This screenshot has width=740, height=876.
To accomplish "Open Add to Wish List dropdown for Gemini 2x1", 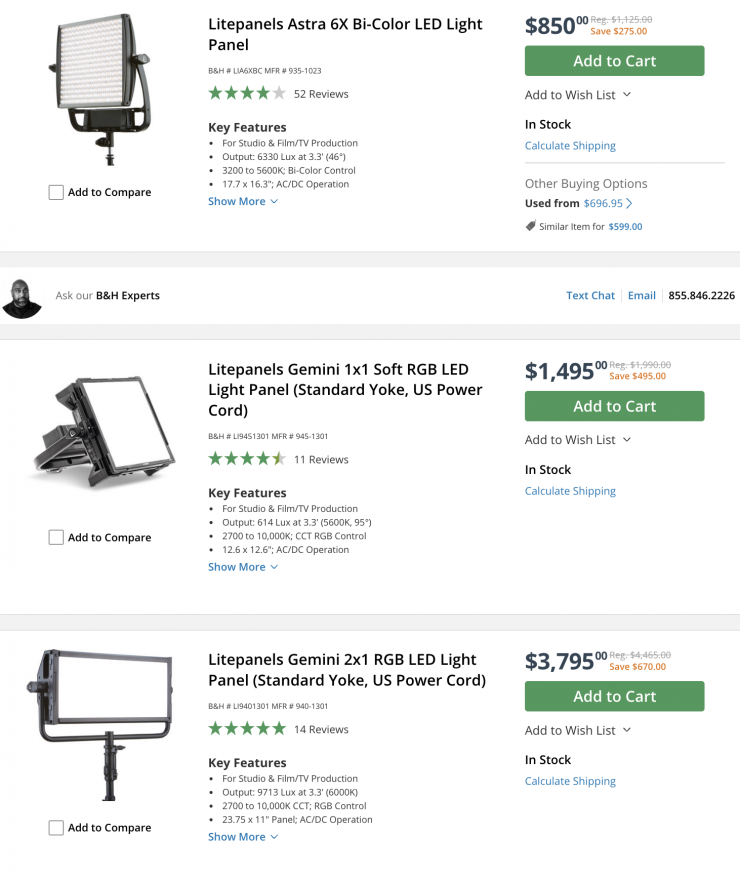I will [x=578, y=730].
